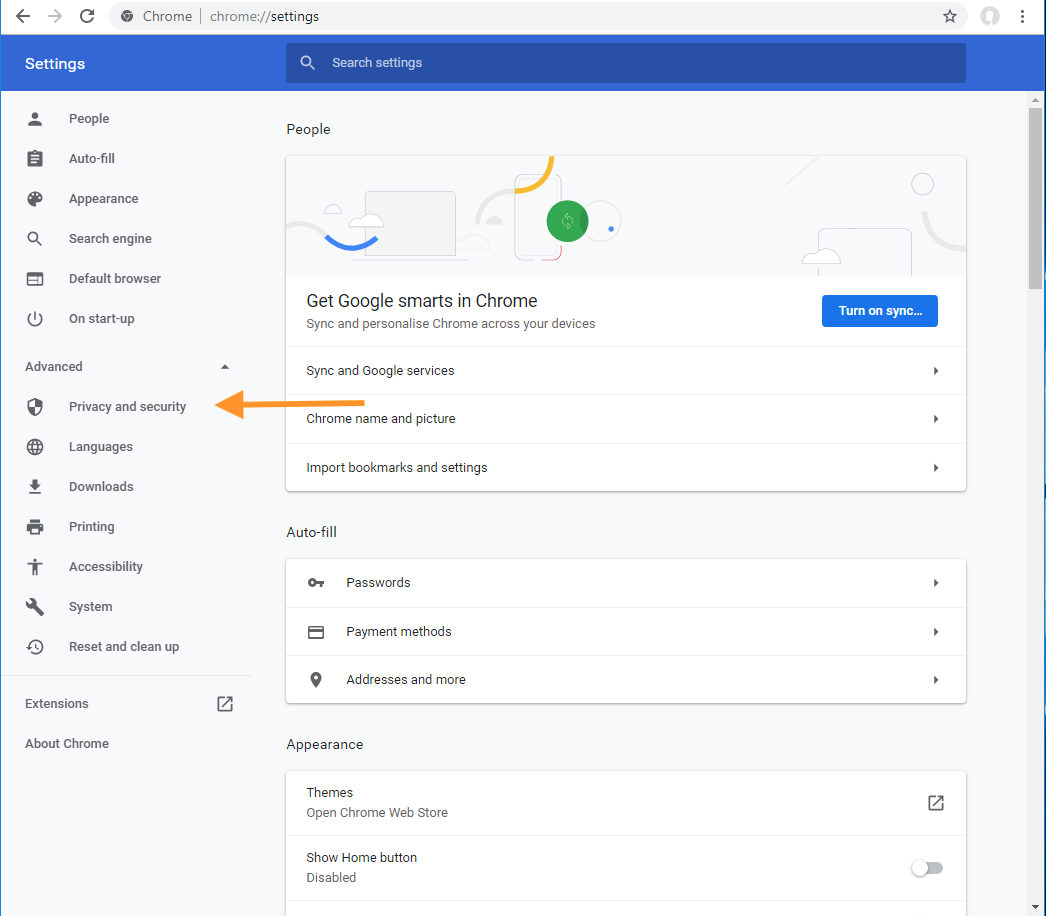Click the Appearance palette icon
The width and height of the screenshot is (1046, 916).
(35, 199)
